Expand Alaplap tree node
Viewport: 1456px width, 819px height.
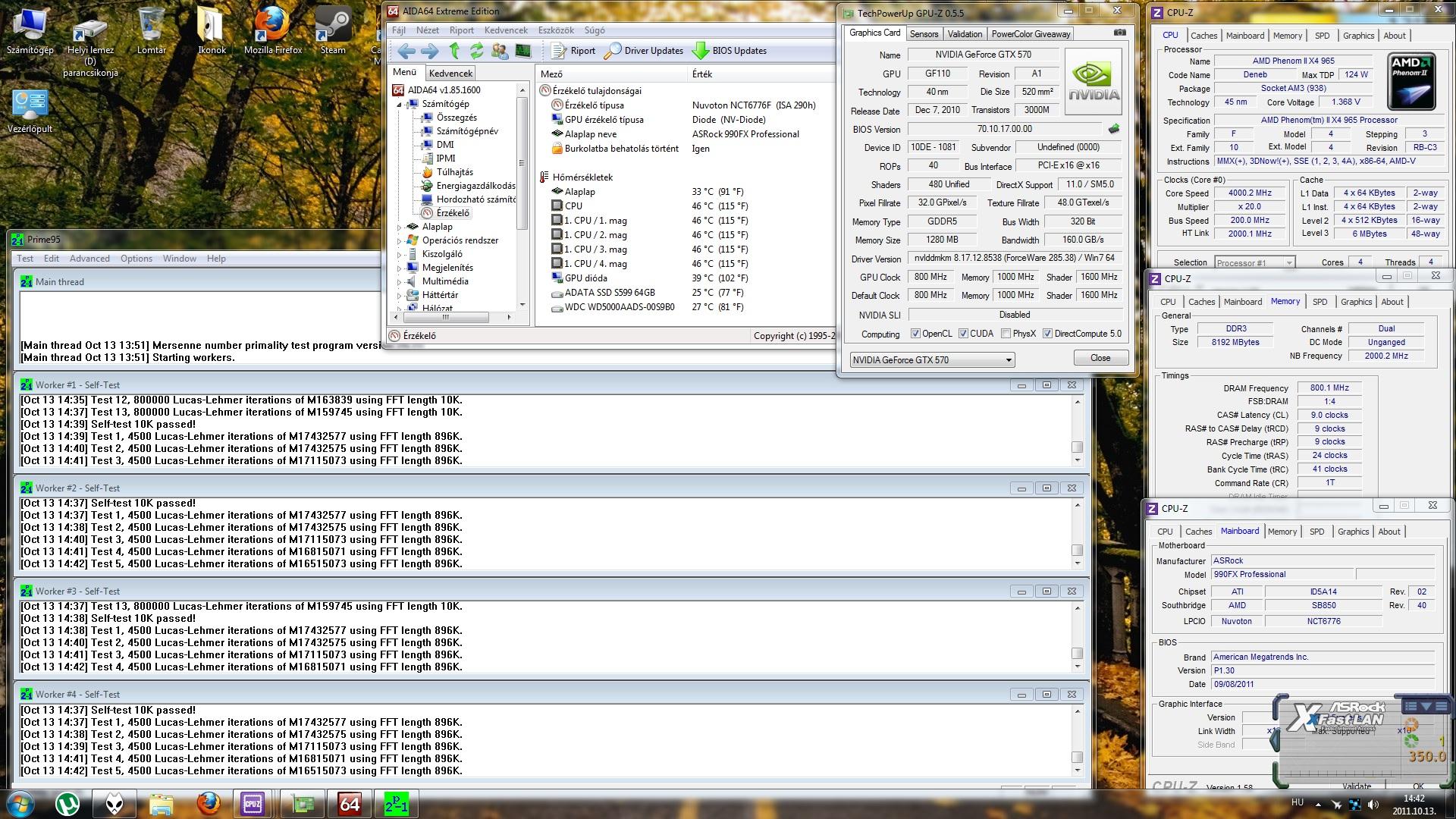399,227
